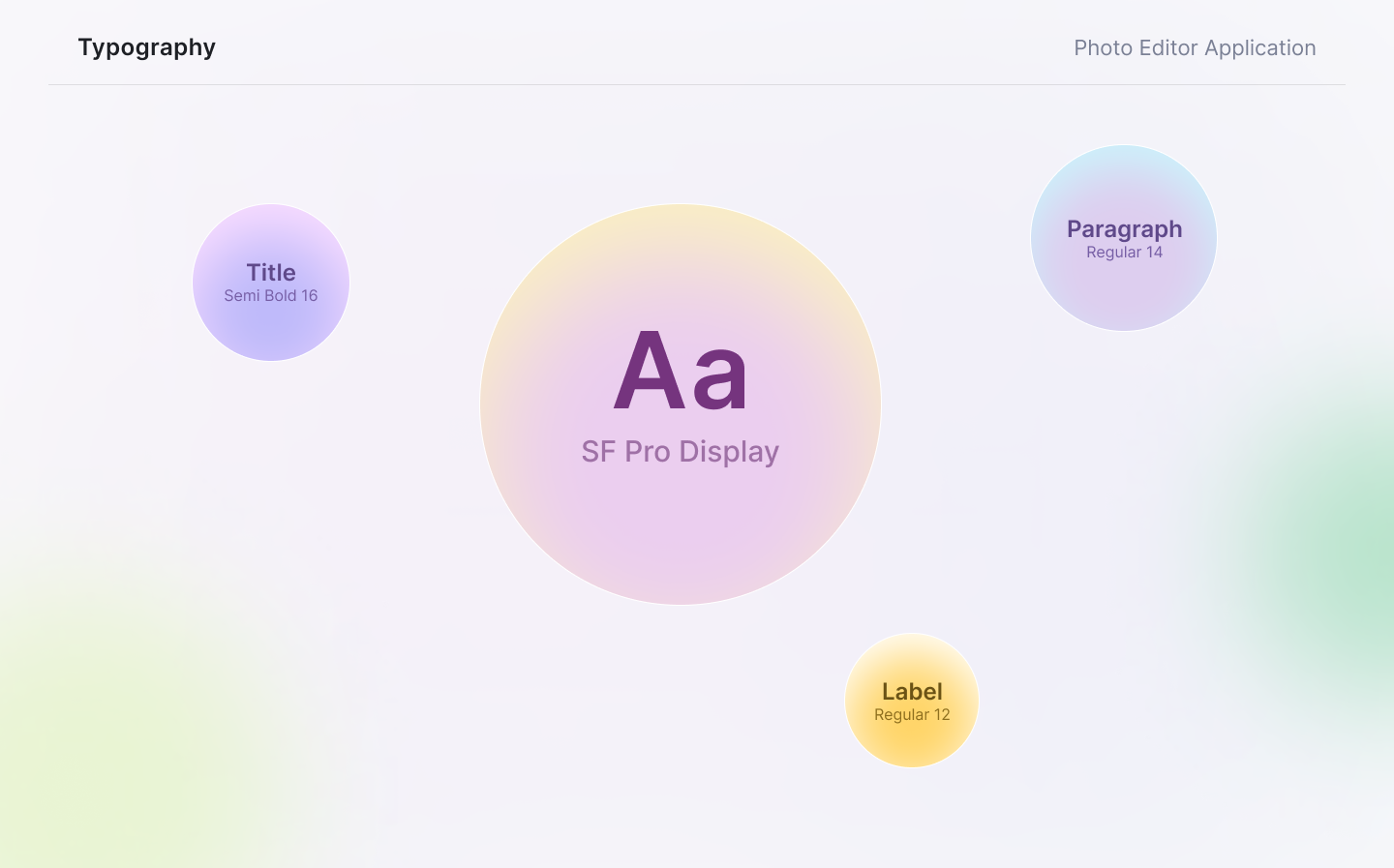Click the bottom of the yellow Label circle

(912, 750)
